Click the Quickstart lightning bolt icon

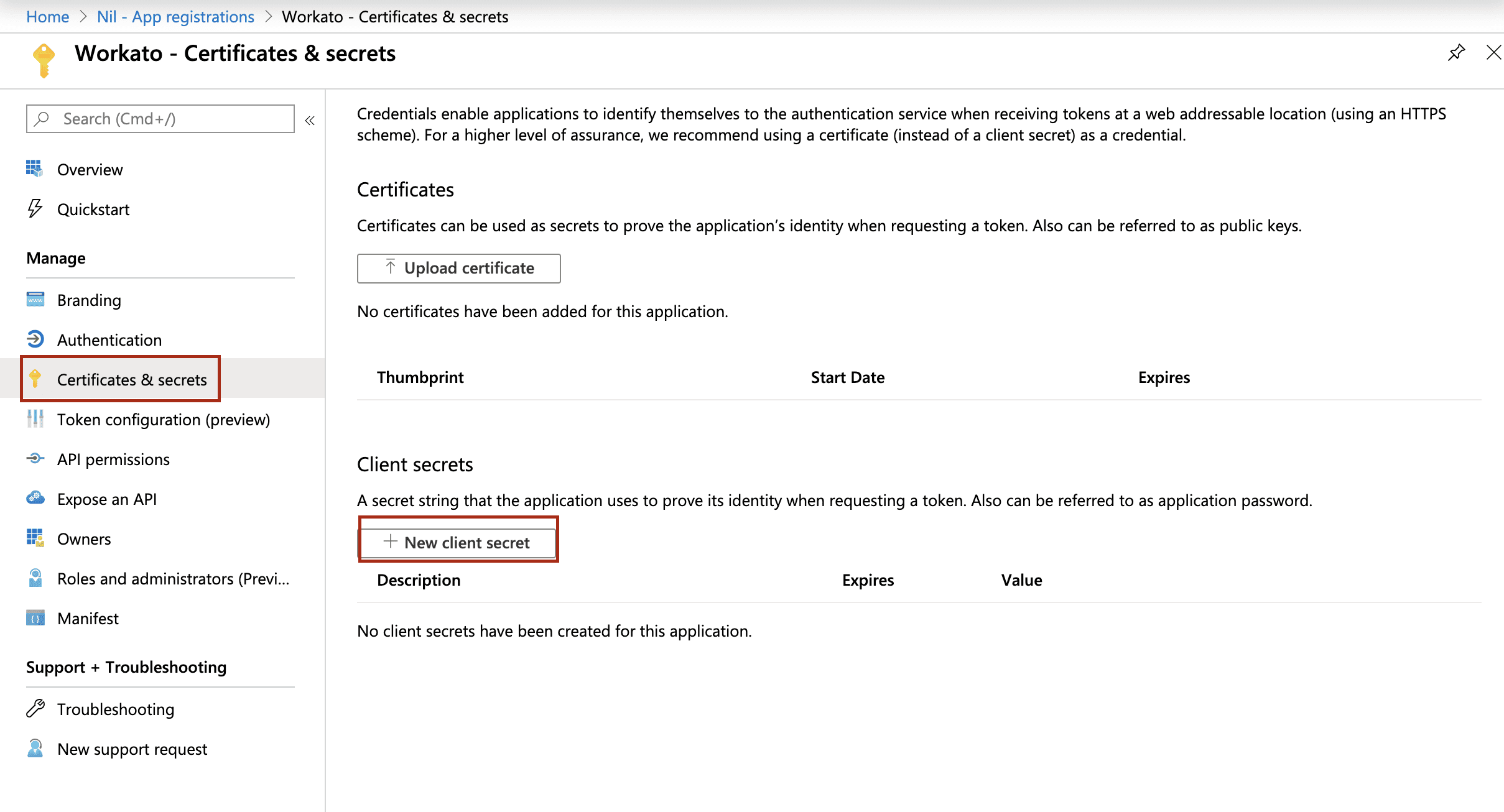pos(35,208)
